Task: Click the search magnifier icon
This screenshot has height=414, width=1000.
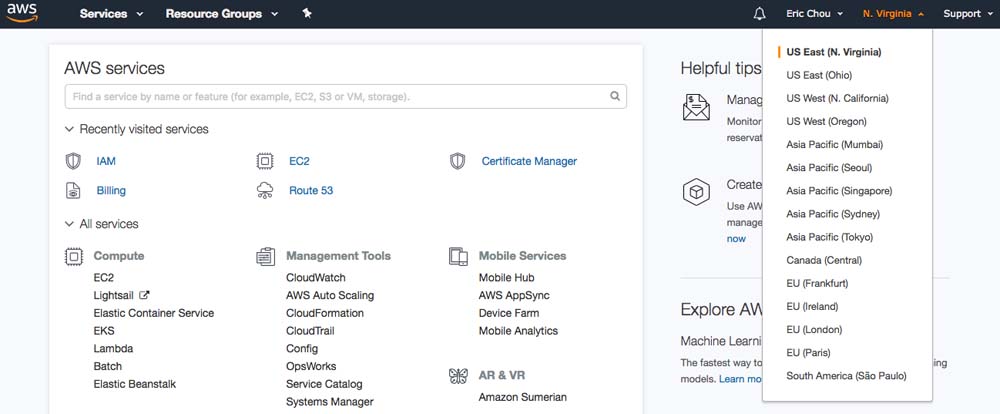Action: pos(615,97)
